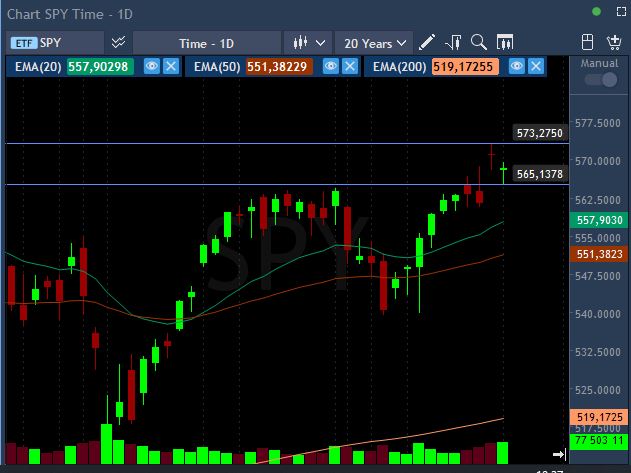Click the SPY ticker symbol field

55,43
